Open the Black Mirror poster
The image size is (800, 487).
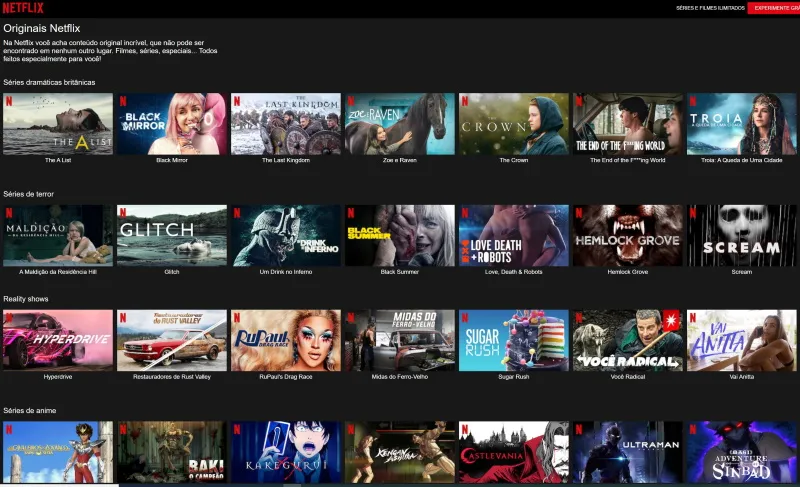(172, 124)
